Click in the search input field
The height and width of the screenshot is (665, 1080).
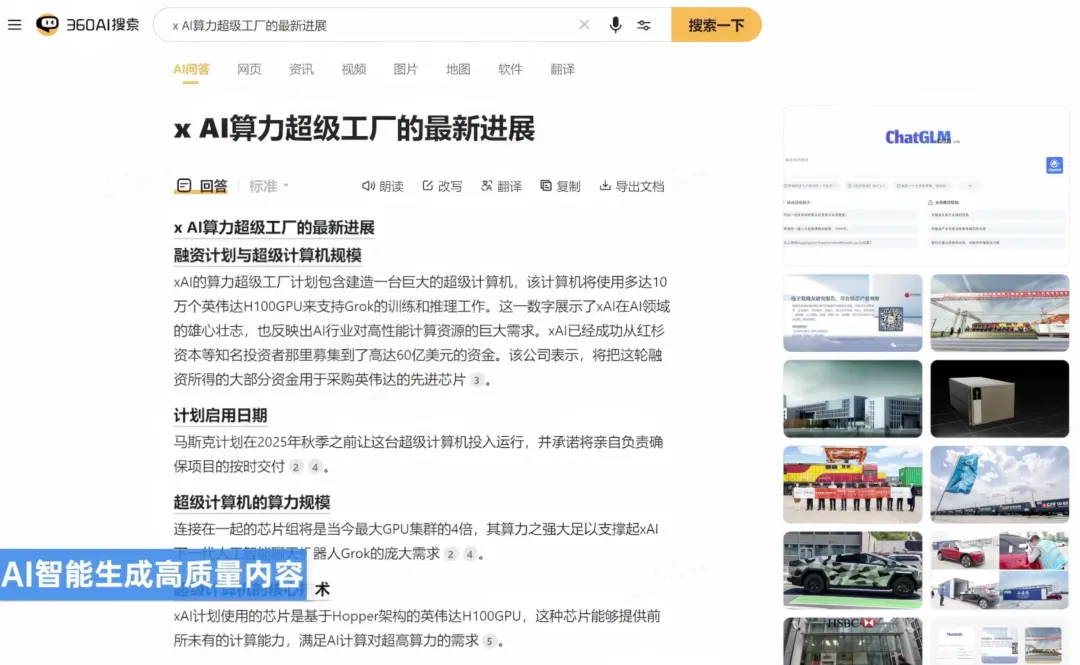pos(370,25)
